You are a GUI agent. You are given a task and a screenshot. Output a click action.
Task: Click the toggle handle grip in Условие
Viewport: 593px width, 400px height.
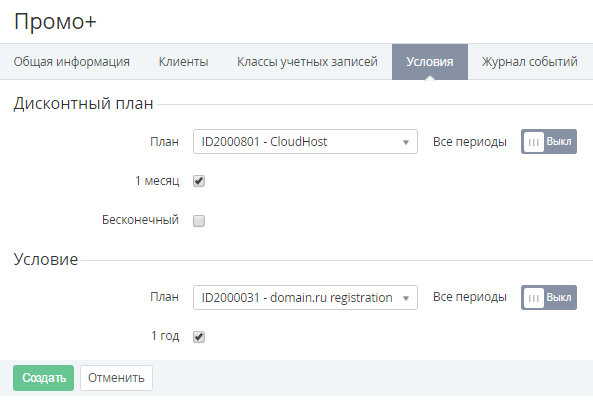534,298
